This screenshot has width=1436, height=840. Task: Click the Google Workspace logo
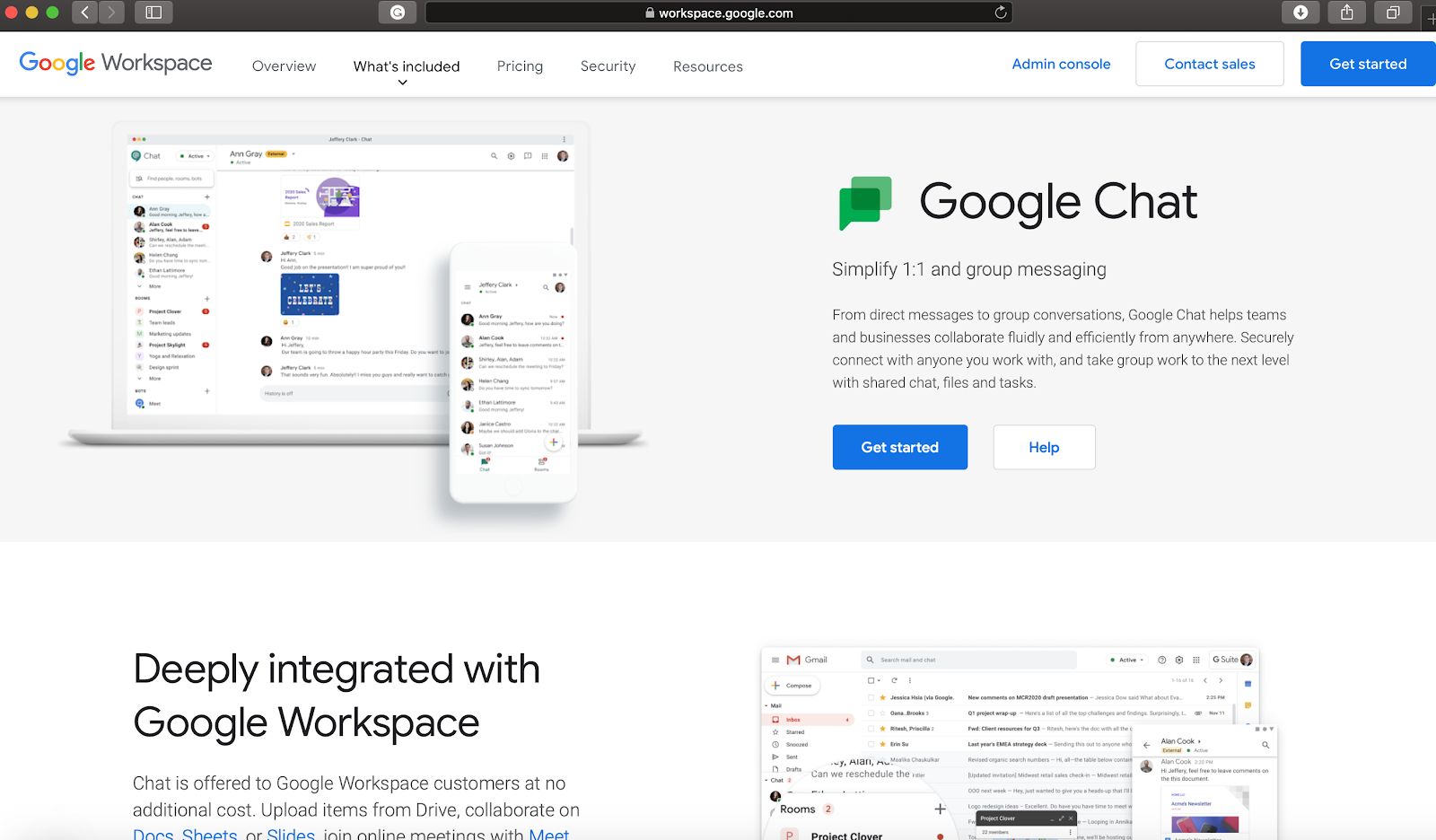[116, 63]
